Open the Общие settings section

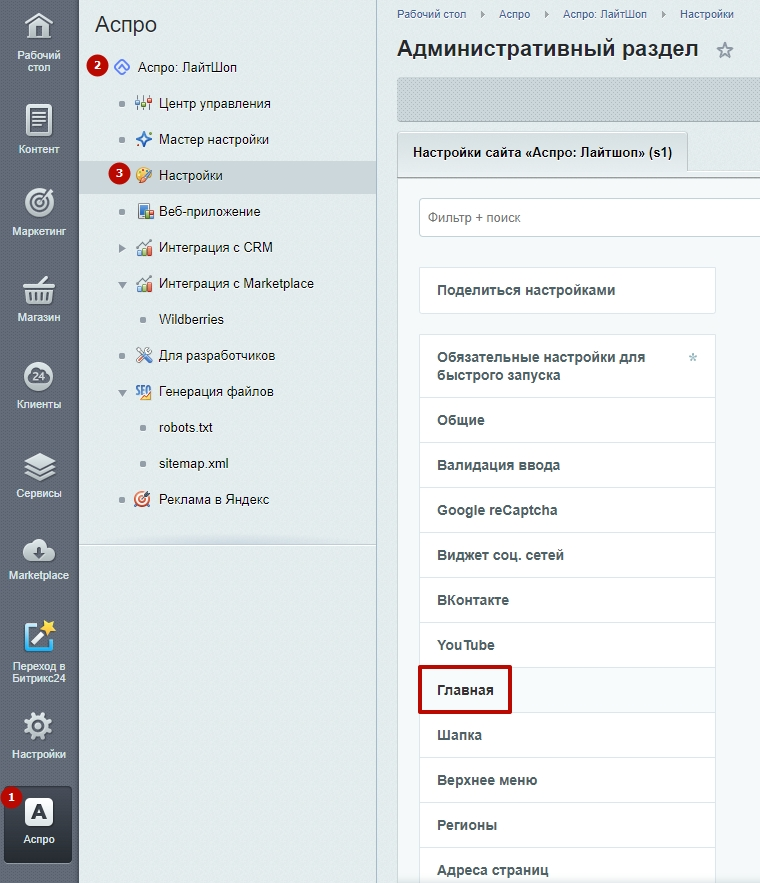pos(567,420)
